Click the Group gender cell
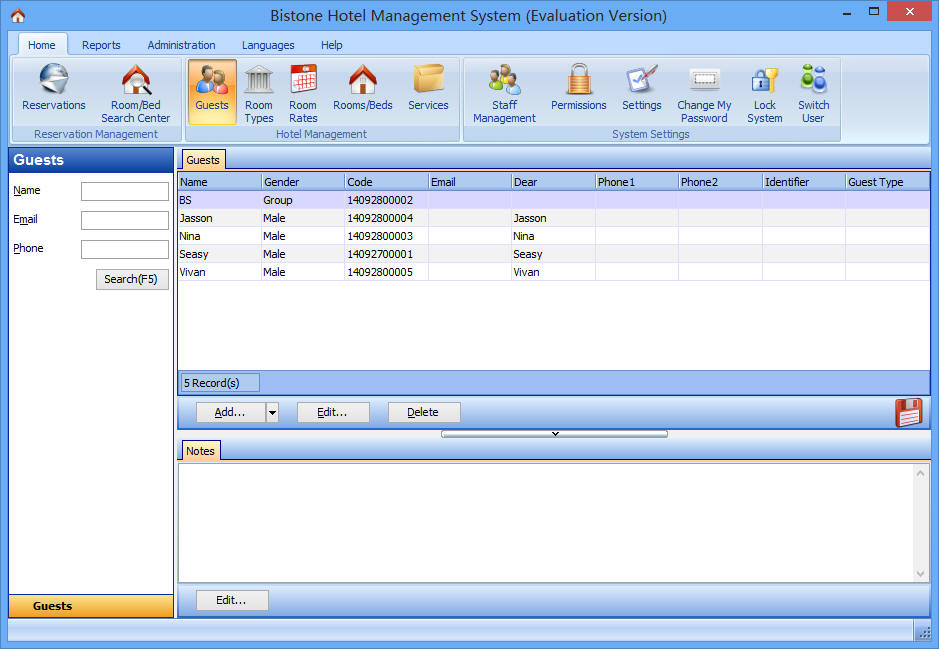Viewport: 939px width, 649px height. (x=303, y=200)
